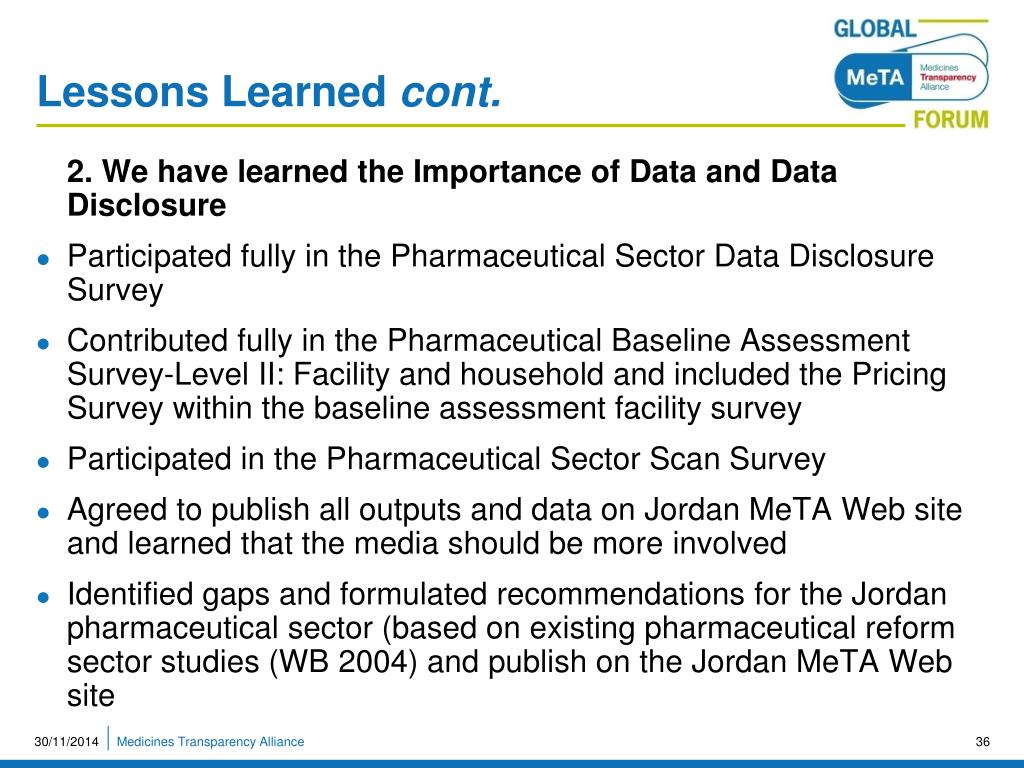Click the bullet before Pharmaceutical Sector Scan Survey

point(44,462)
